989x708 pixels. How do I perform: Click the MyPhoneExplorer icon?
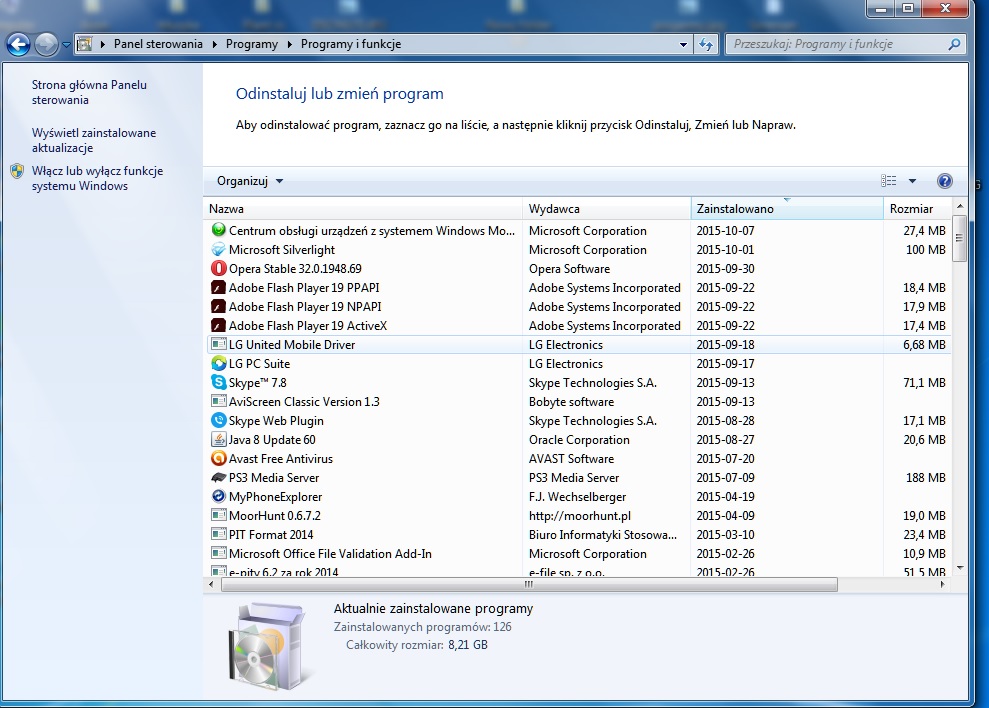click(x=218, y=497)
